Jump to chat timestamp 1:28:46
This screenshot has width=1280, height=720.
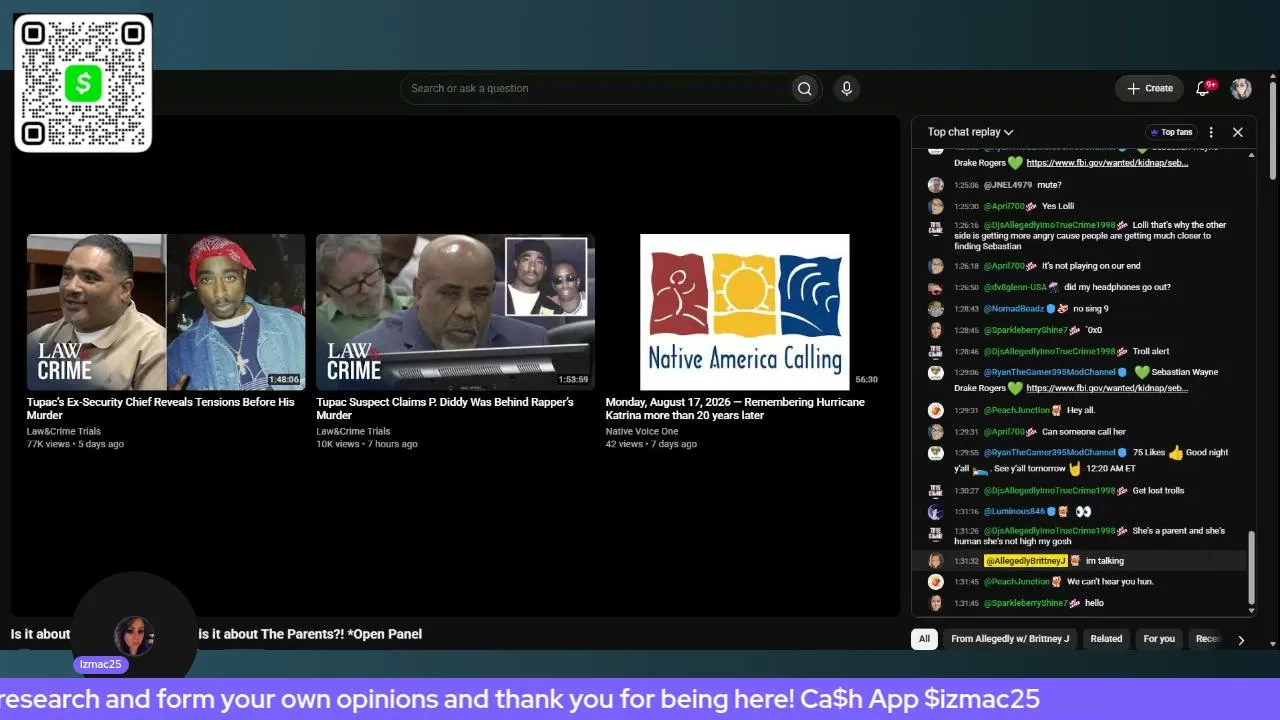[x=965, y=352]
